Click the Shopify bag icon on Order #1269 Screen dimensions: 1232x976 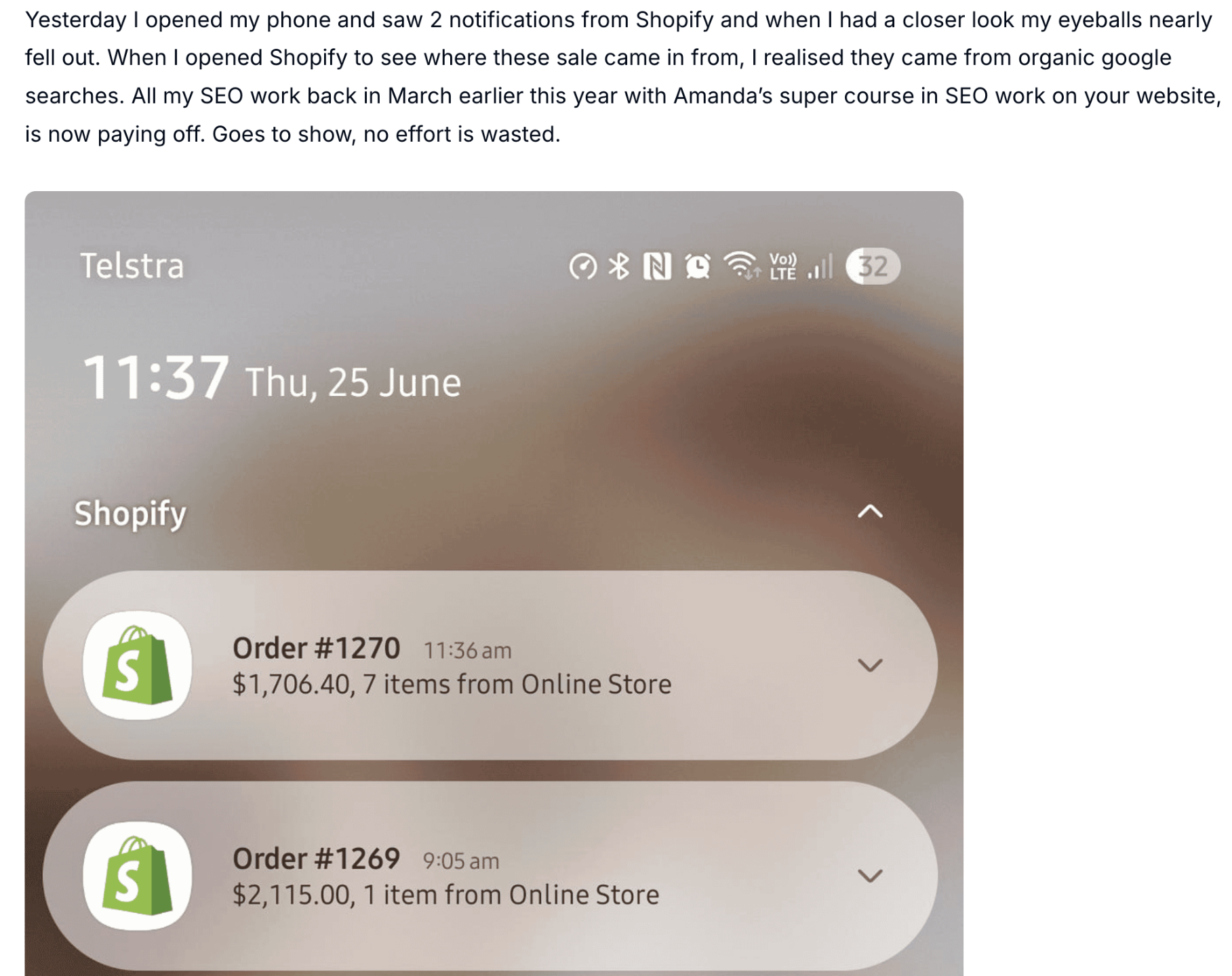click(x=138, y=876)
